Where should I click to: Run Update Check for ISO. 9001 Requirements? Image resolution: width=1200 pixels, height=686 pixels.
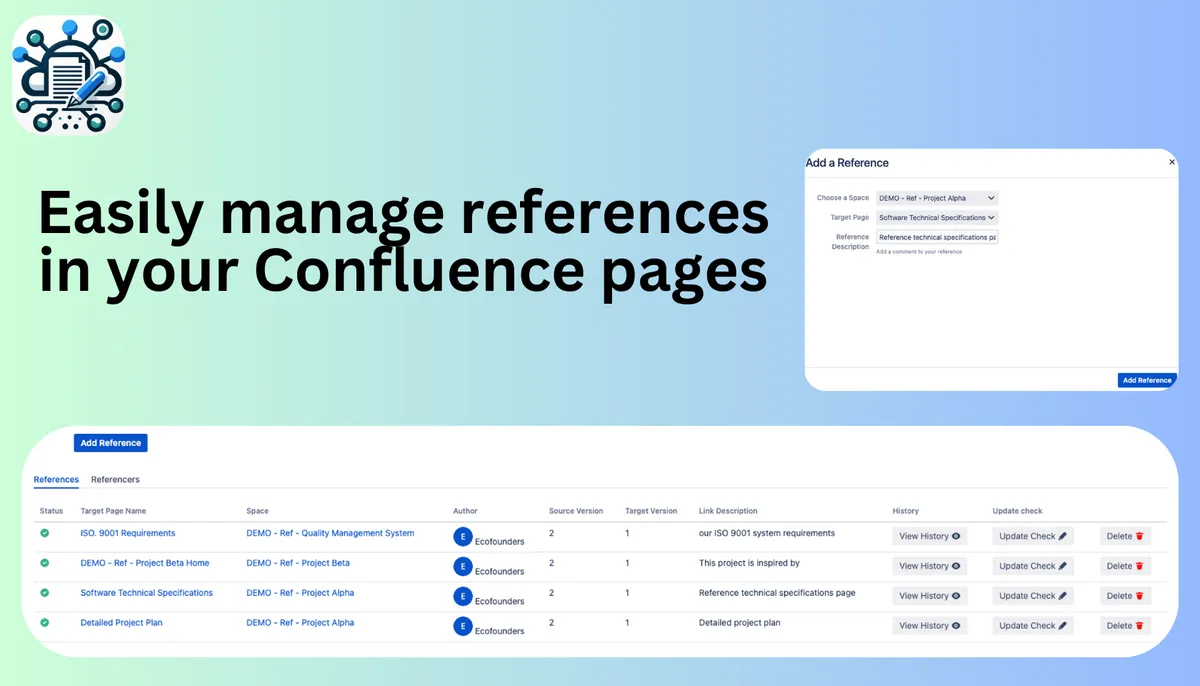(x=1033, y=536)
